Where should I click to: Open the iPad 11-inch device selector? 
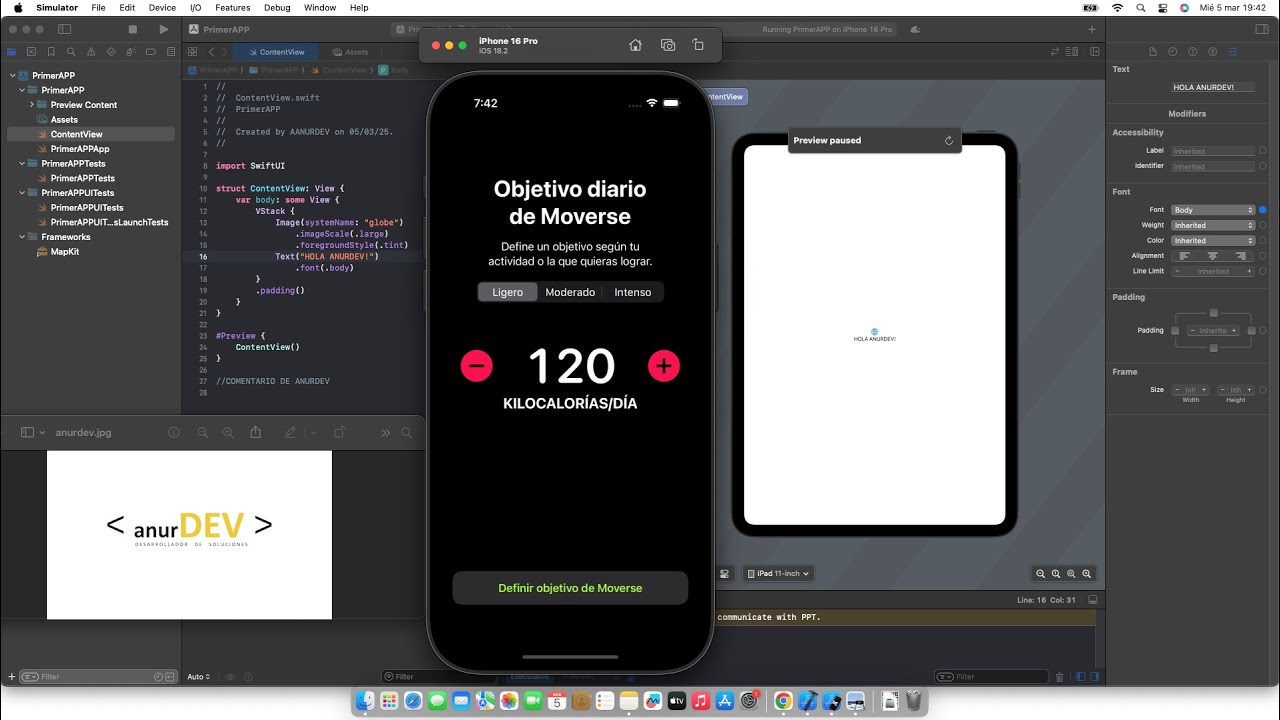pyautogui.click(x=778, y=573)
